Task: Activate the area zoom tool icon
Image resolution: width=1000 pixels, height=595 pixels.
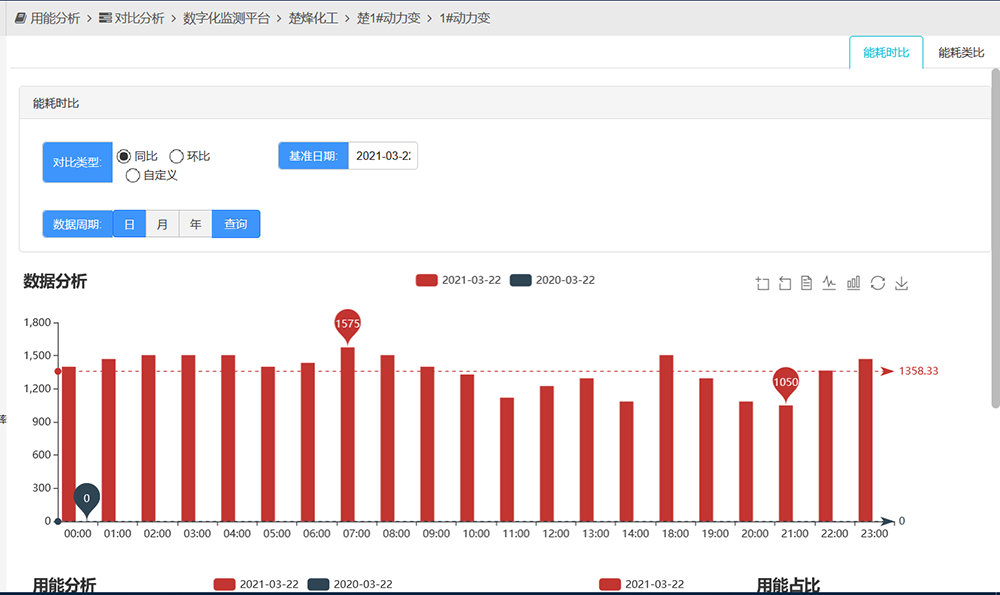Action: [763, 284]
